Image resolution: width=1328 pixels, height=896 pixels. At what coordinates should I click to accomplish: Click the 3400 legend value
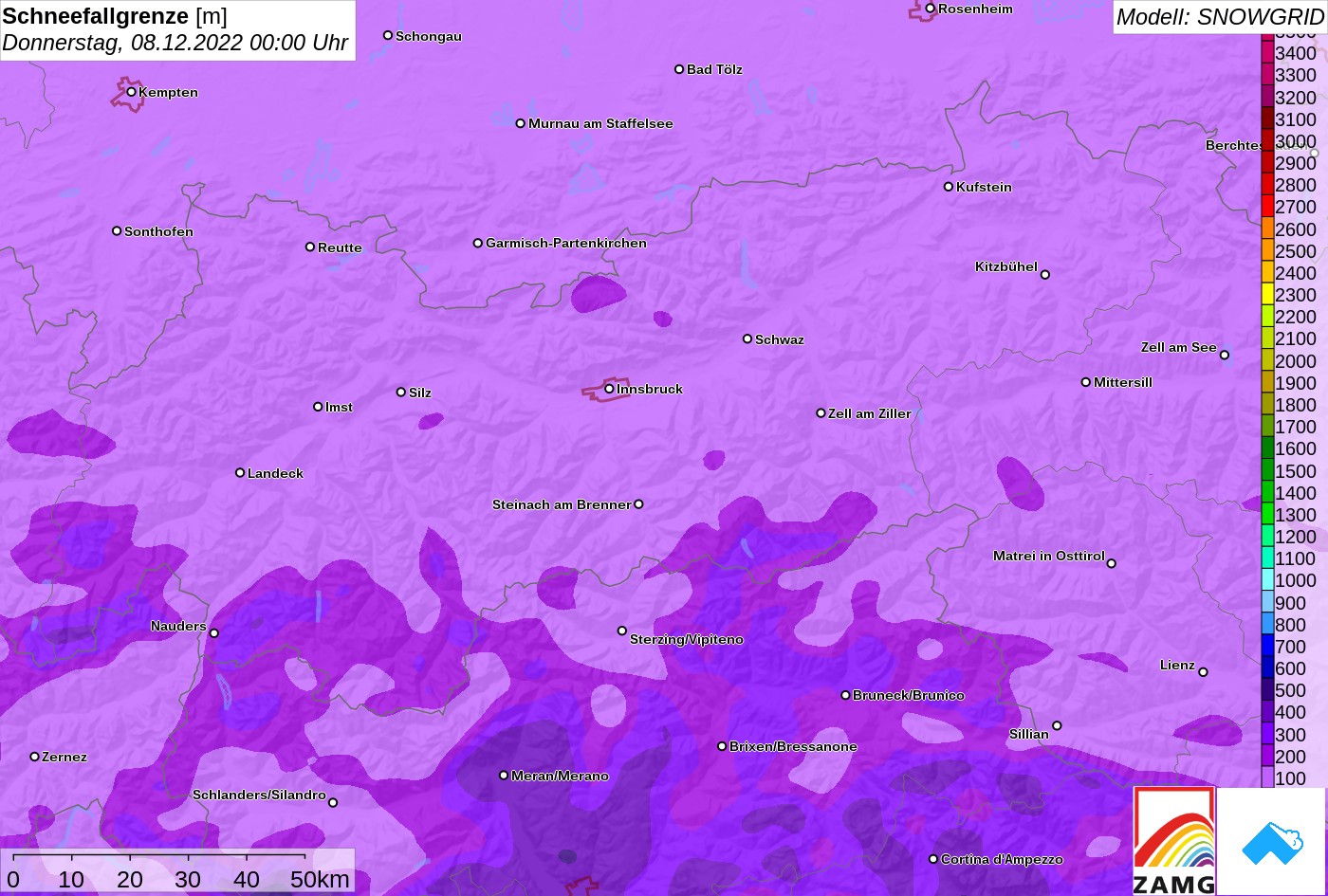tap(1296, 53)
